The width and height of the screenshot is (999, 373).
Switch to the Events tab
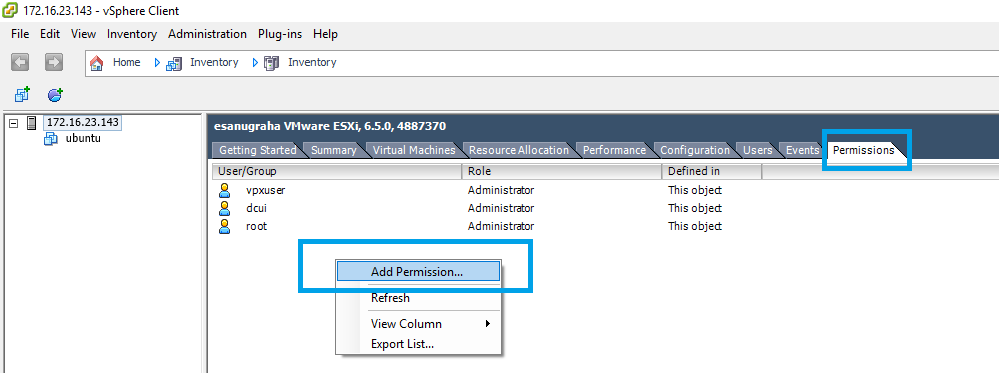point(801,150)
